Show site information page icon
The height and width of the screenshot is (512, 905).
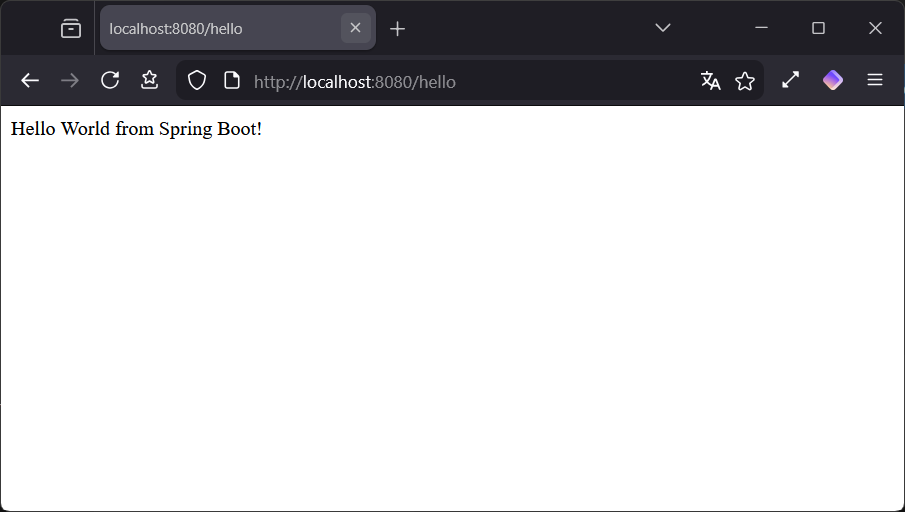tap(231, 80)
